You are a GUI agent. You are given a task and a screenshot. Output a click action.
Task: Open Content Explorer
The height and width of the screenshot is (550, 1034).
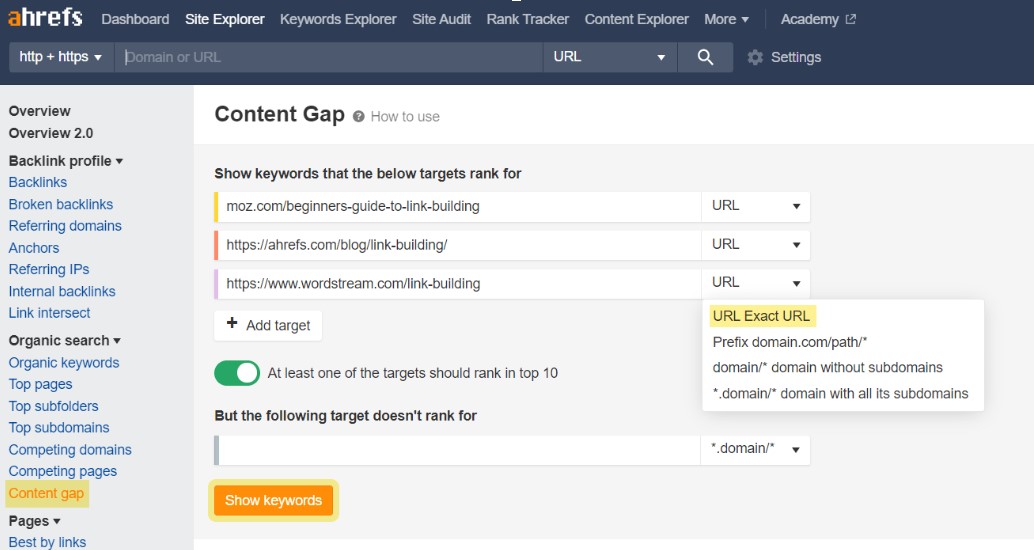click(x=636, y=19)
